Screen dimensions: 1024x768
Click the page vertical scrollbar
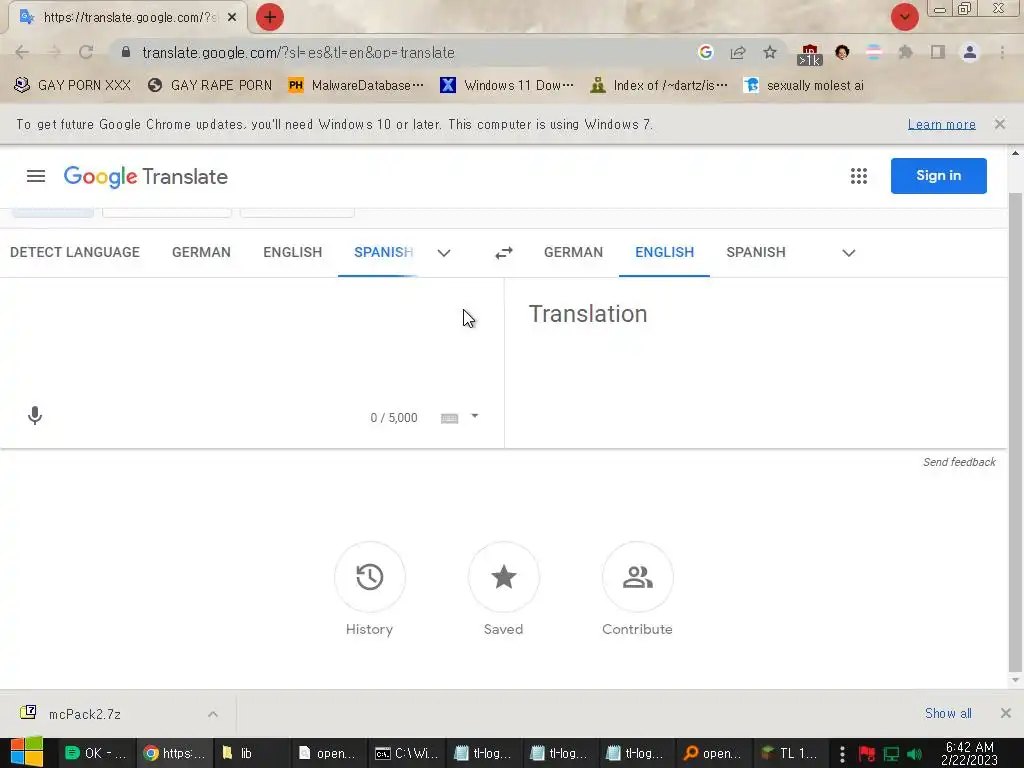pyautogui.click(x=1015, y=431)
